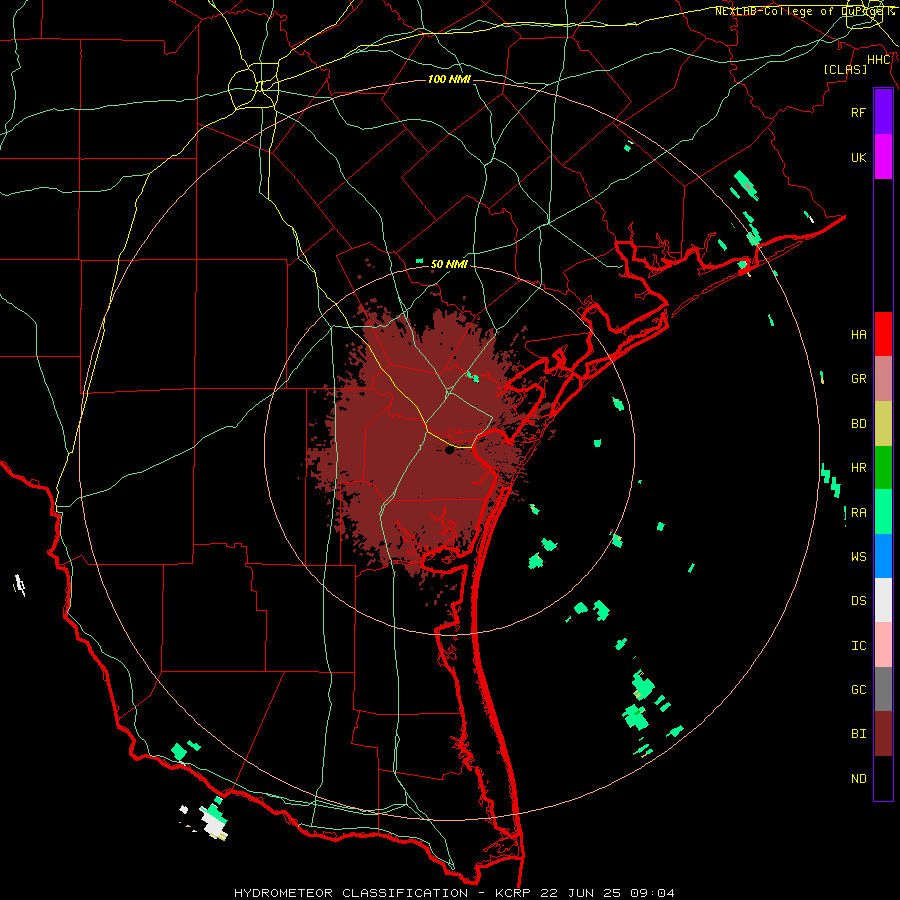Viewport: 900px width, 900px height.
Task: Click the GR pink legend color swatch
Action: click(x=883, y=379)
